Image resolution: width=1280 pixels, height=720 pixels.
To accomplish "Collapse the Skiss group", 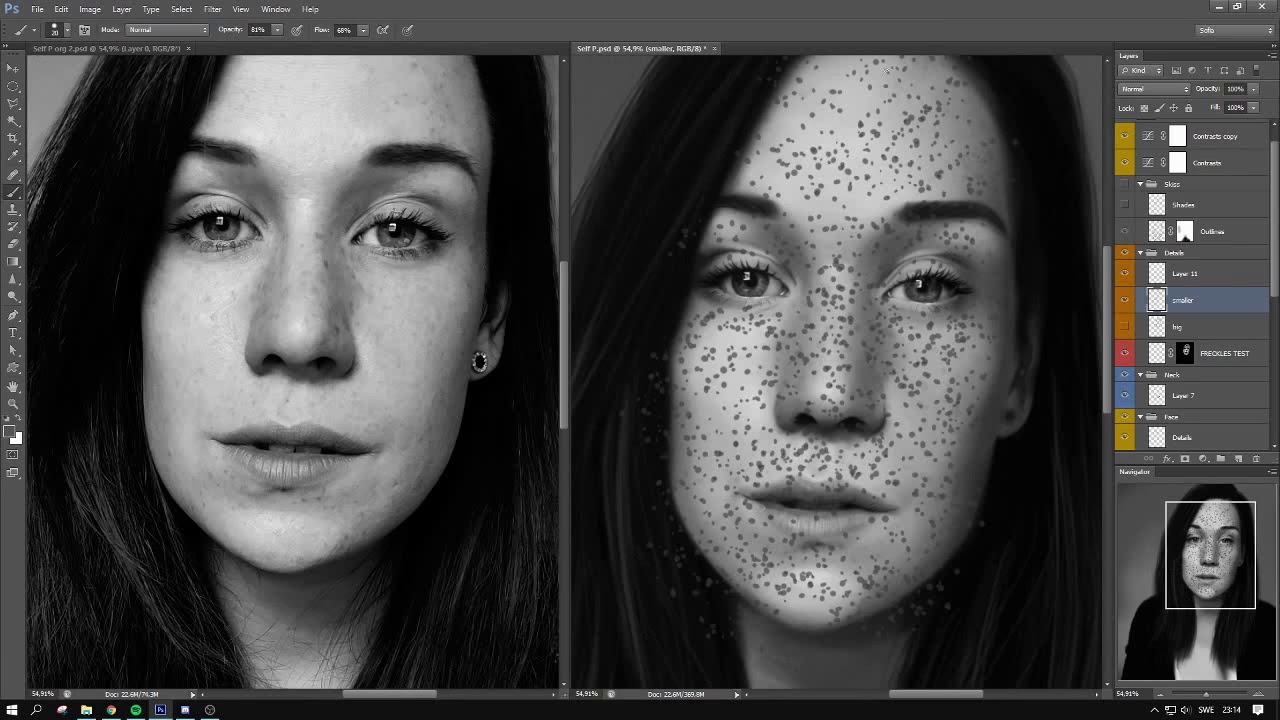I will 1140,184.
